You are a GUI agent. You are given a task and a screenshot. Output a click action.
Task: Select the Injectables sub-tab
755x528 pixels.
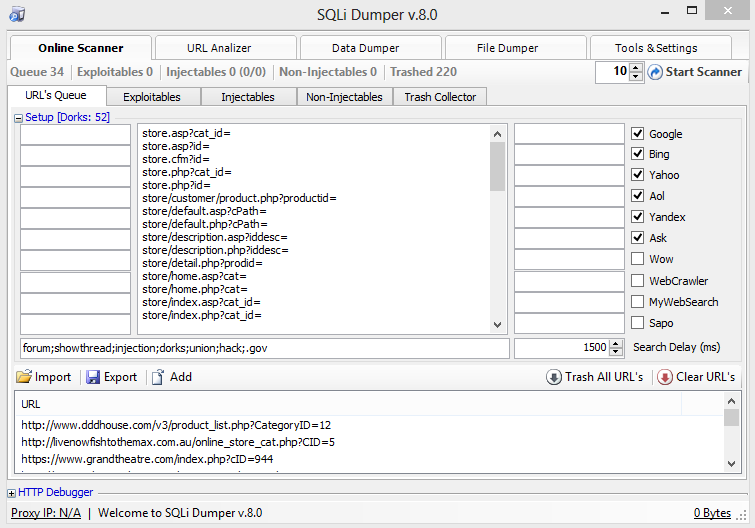(x=248, y=97)
